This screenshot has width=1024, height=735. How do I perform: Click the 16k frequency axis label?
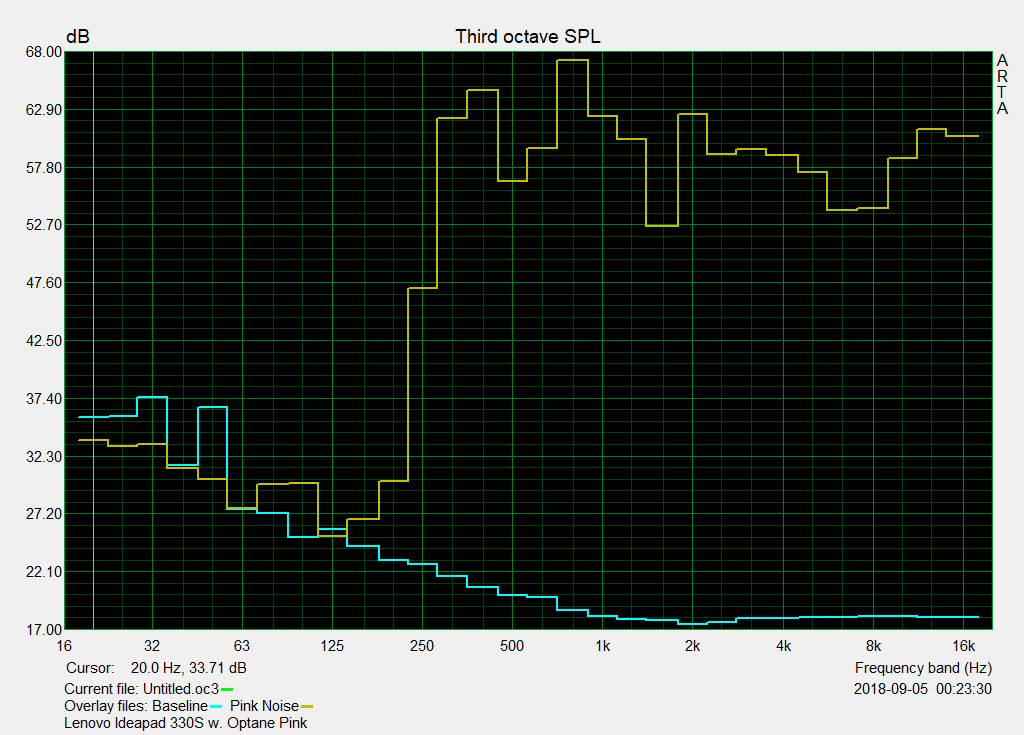(963, 645)
